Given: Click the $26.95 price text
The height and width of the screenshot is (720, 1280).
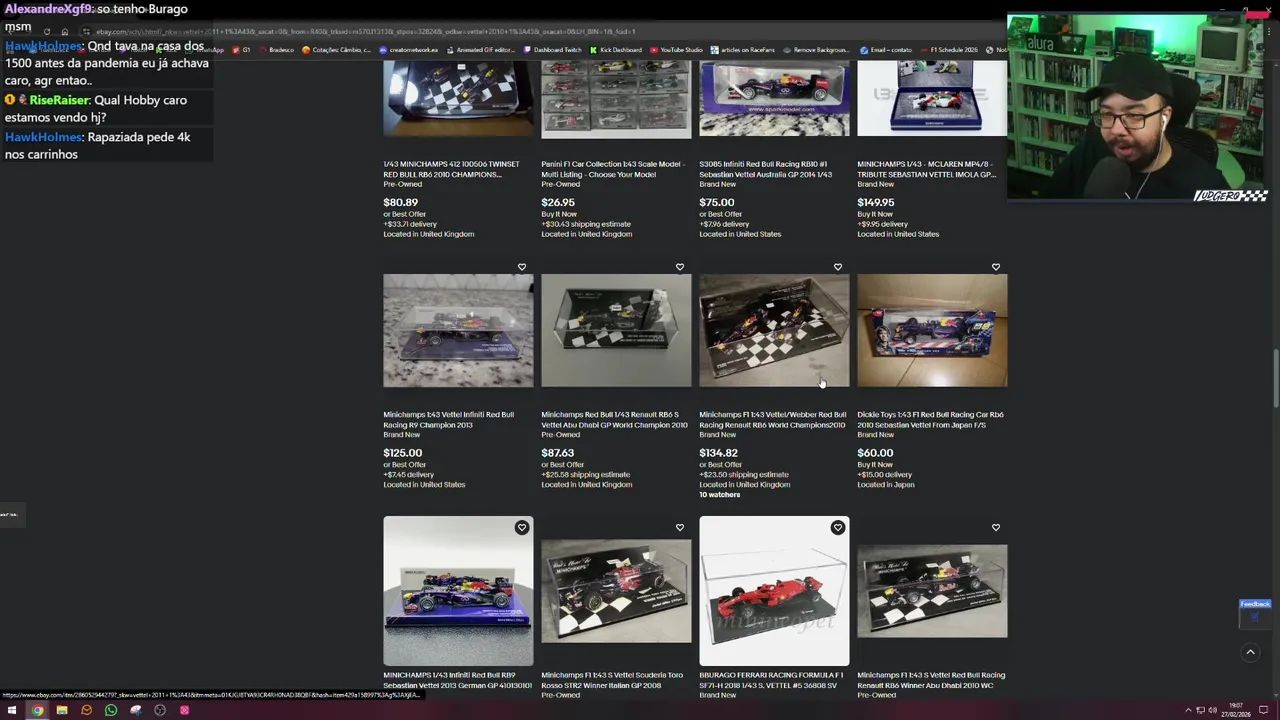Looking at the screenshot, I should point(558,202).
